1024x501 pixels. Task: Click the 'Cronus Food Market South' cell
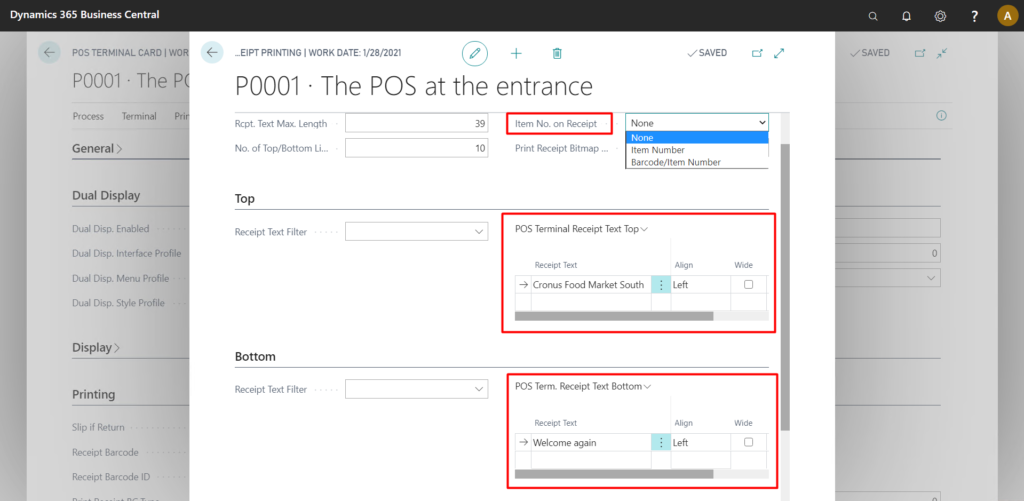591,285
